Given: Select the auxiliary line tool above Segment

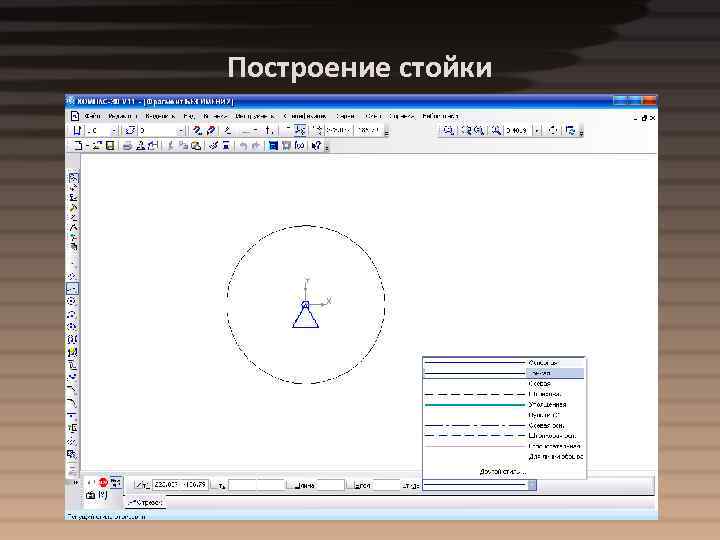Looking at the screenshot, I should (72, 276).
